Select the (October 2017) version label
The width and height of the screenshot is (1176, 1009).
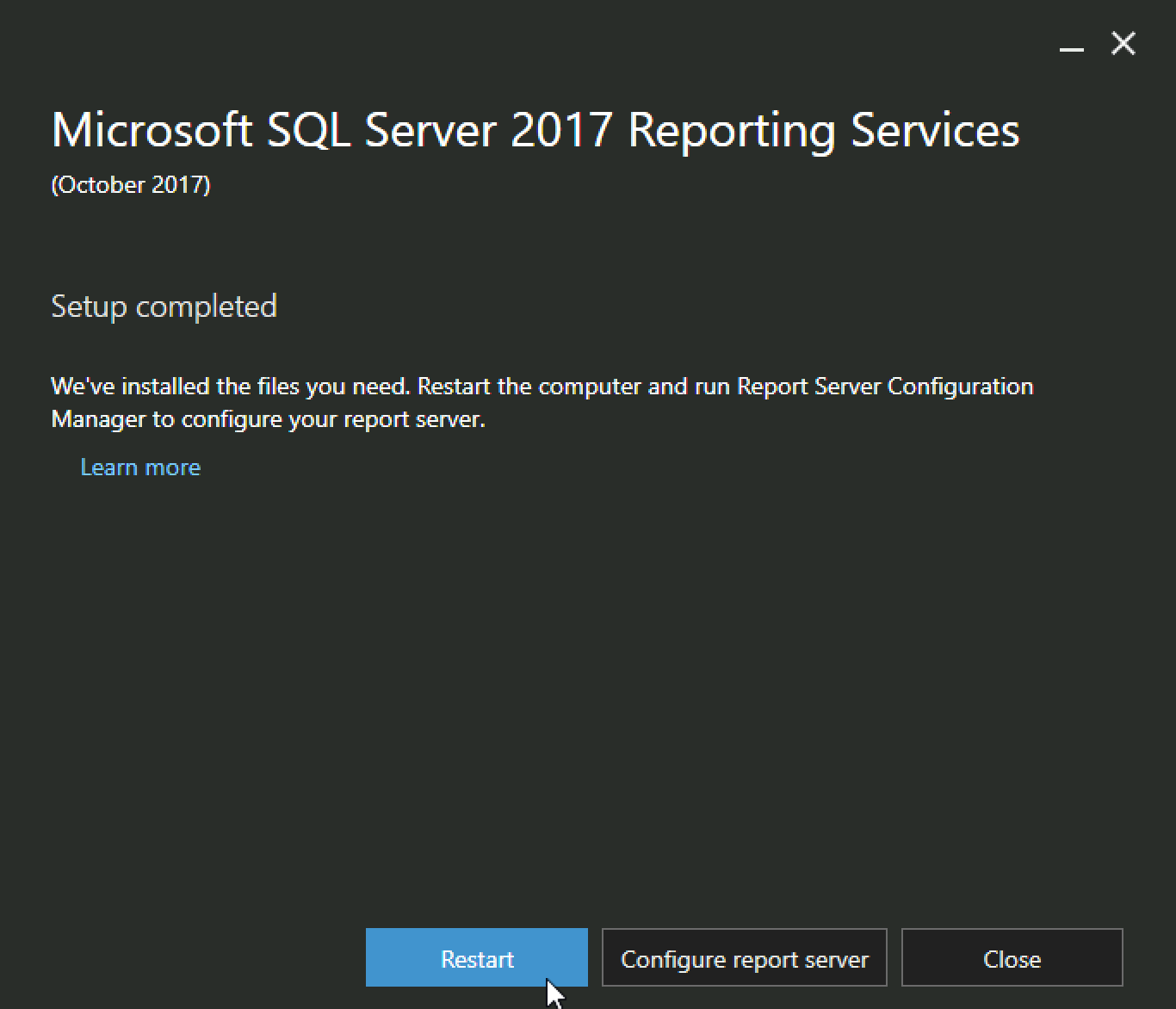(131, 185)
